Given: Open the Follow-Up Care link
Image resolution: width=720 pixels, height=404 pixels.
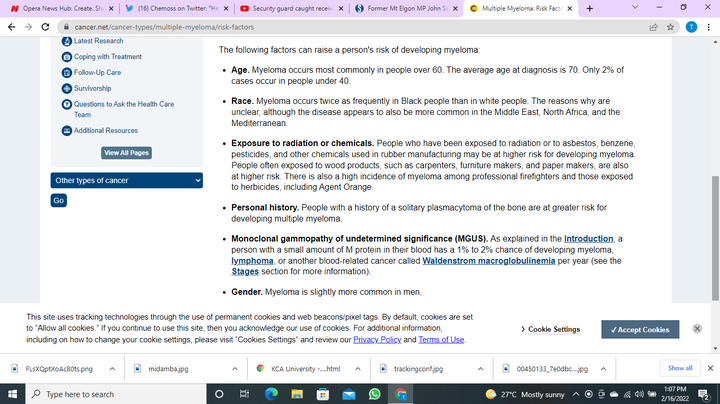Looking at the screenshot, I should (97, 73).
